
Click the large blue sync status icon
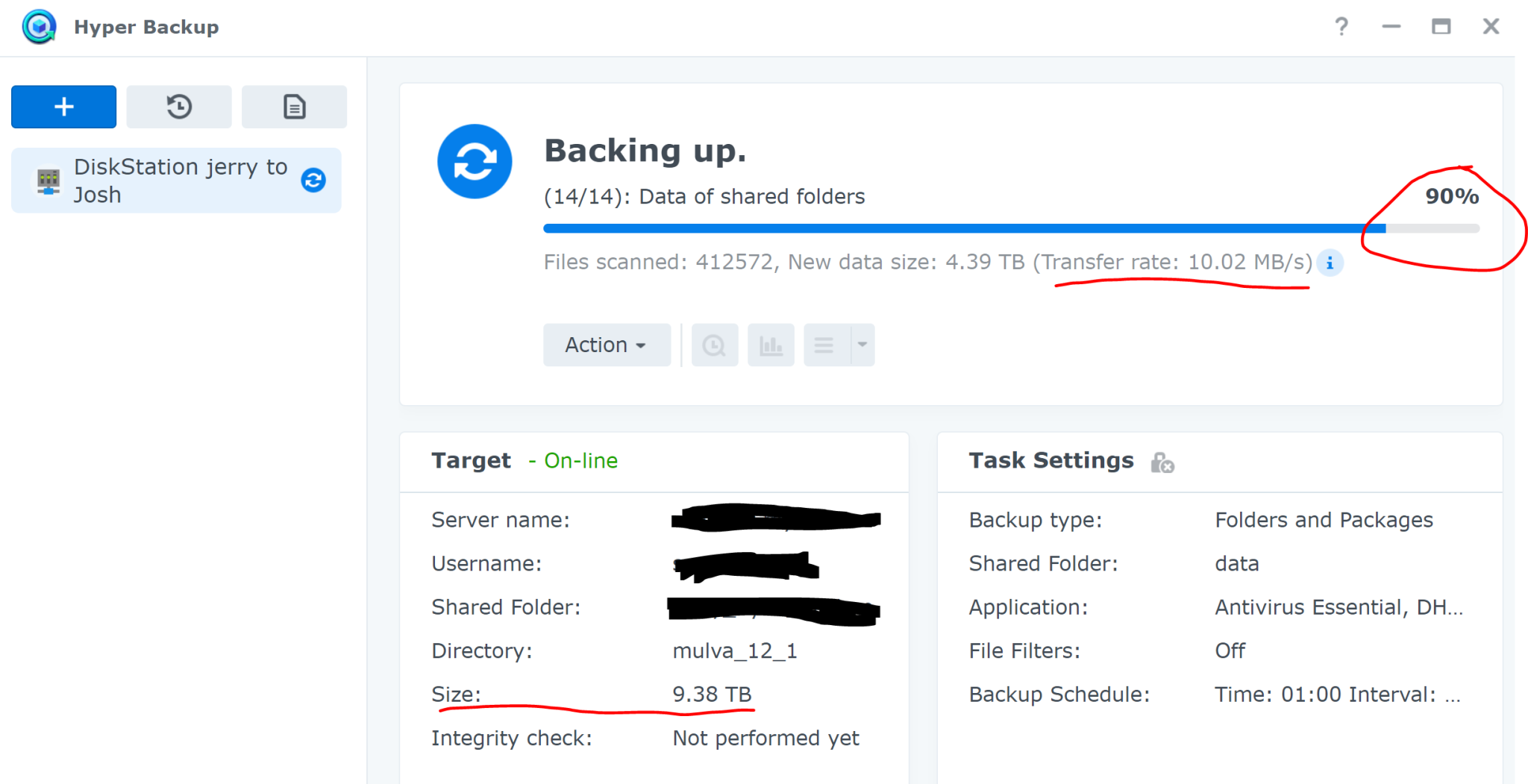coord(475,161)
